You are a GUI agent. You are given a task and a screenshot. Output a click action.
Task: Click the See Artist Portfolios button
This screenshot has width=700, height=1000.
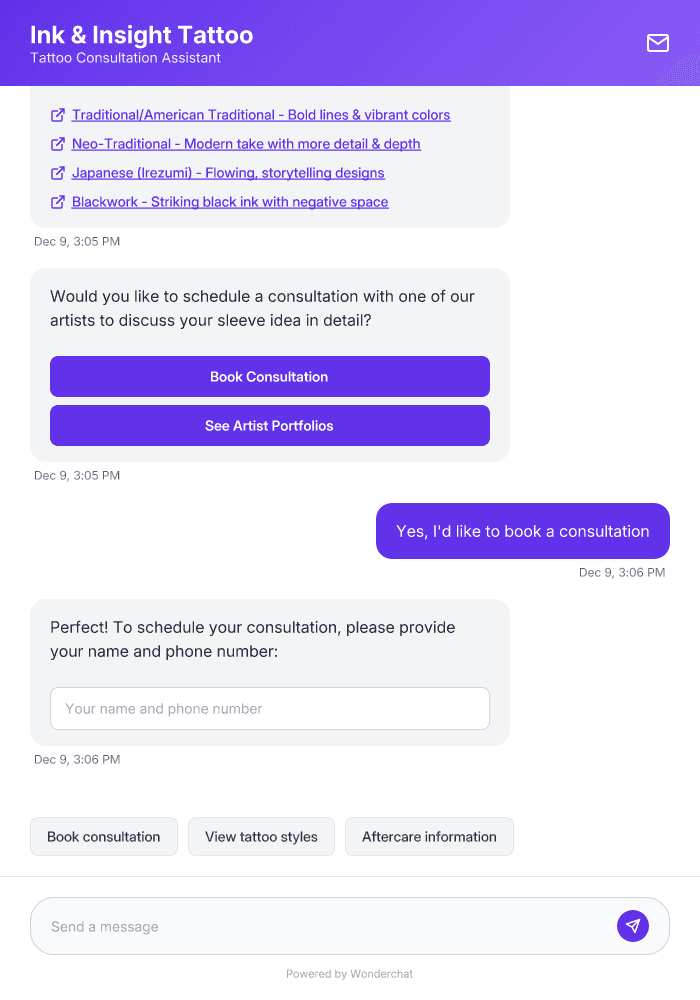[270, 425]
